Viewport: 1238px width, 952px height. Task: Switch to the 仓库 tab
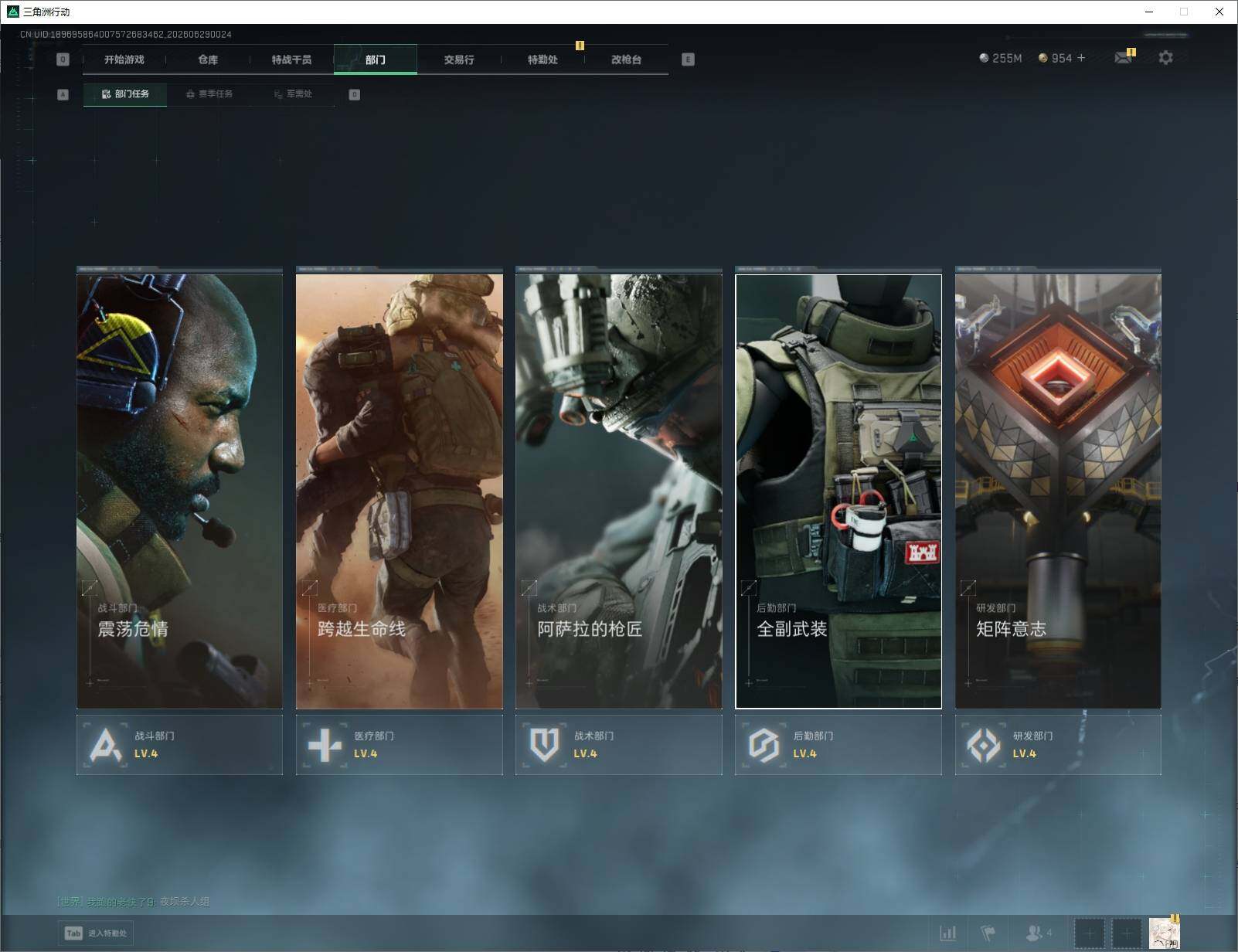pyautogui.click(x=208, y=59)
